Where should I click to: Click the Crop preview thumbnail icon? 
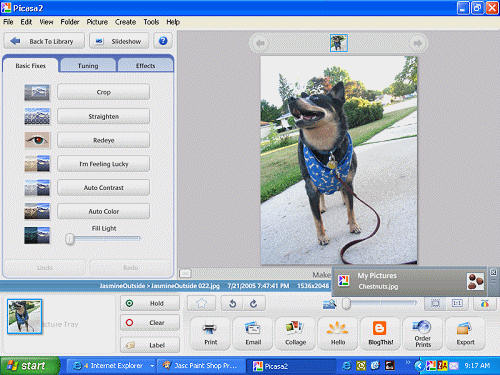click(37, 92)
